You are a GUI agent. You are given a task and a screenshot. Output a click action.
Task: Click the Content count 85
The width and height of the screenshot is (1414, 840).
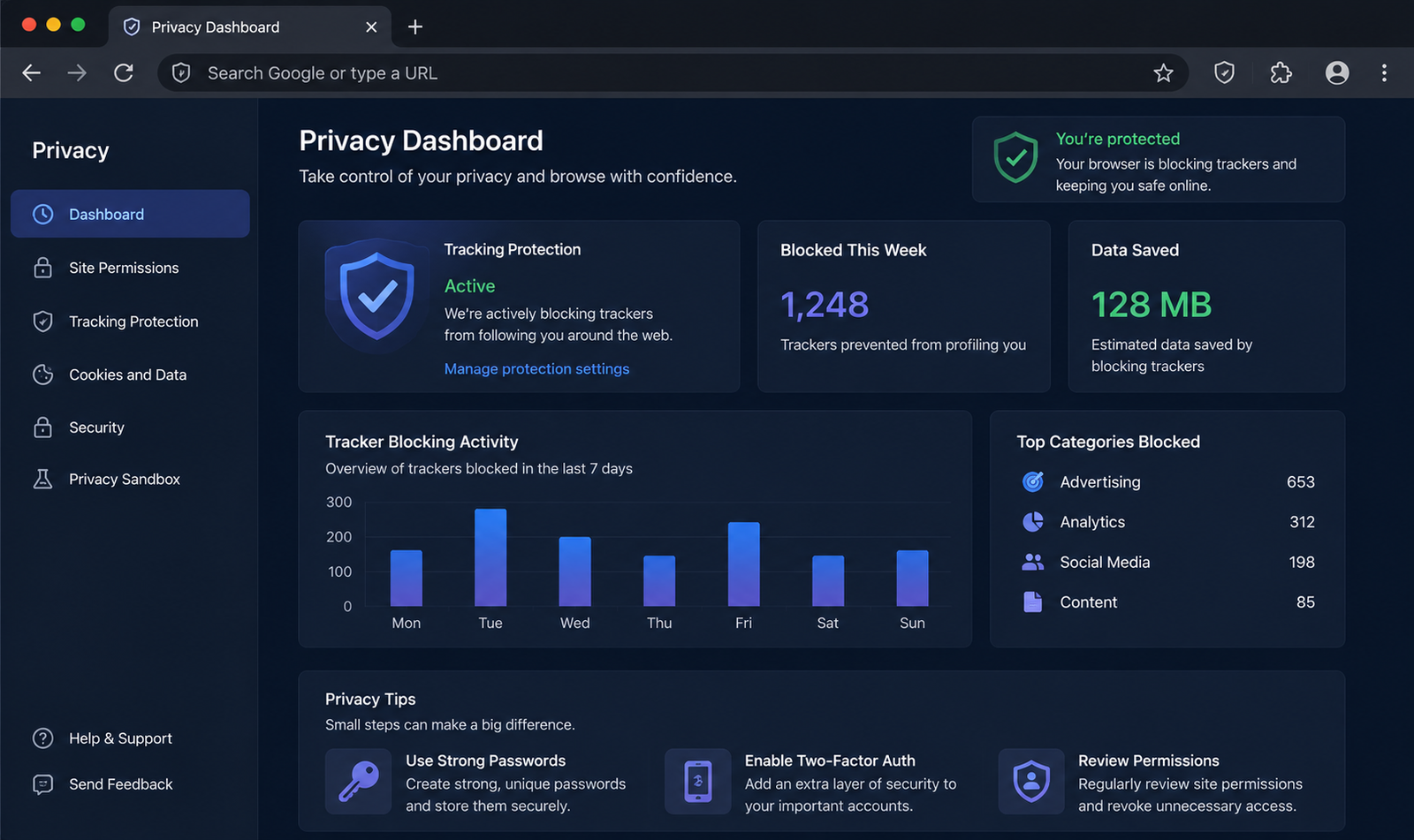click(x=1305, y=602)
